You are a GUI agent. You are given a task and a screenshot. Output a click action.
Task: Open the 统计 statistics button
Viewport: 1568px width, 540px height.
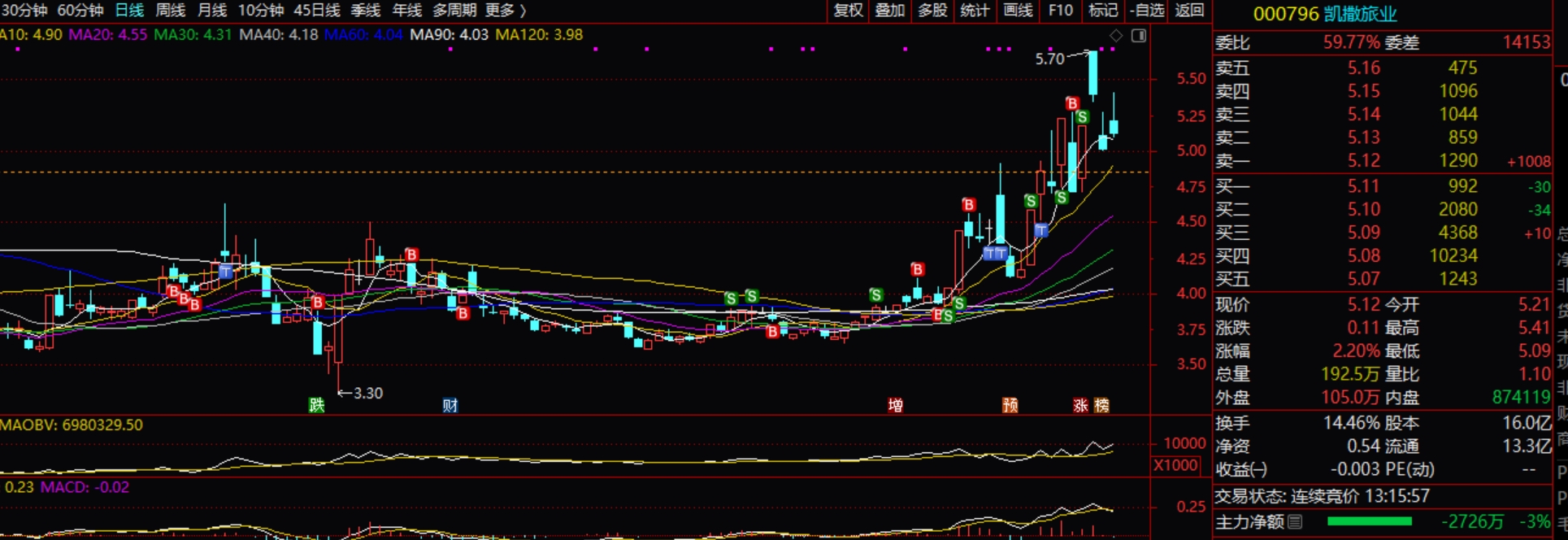point(975,11)
